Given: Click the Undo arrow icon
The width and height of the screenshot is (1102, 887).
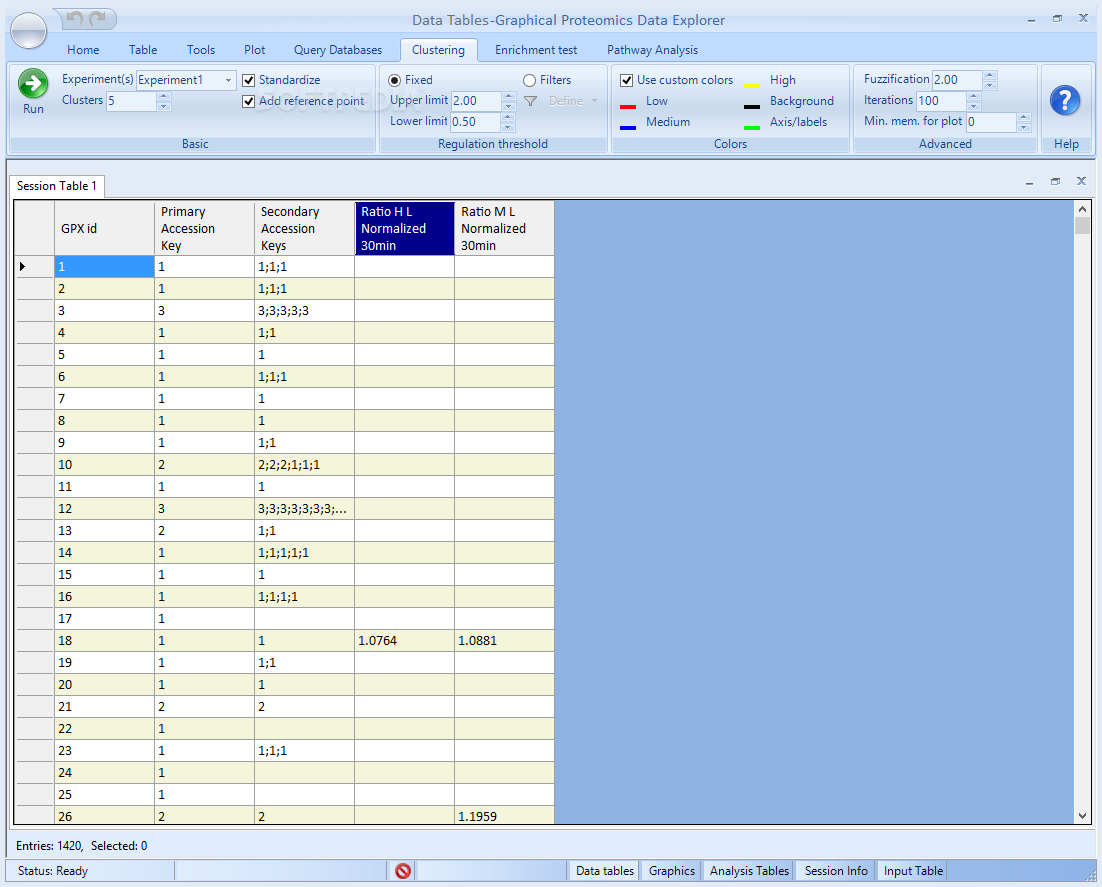Looking at the screenshot, I should click(75, 19).
